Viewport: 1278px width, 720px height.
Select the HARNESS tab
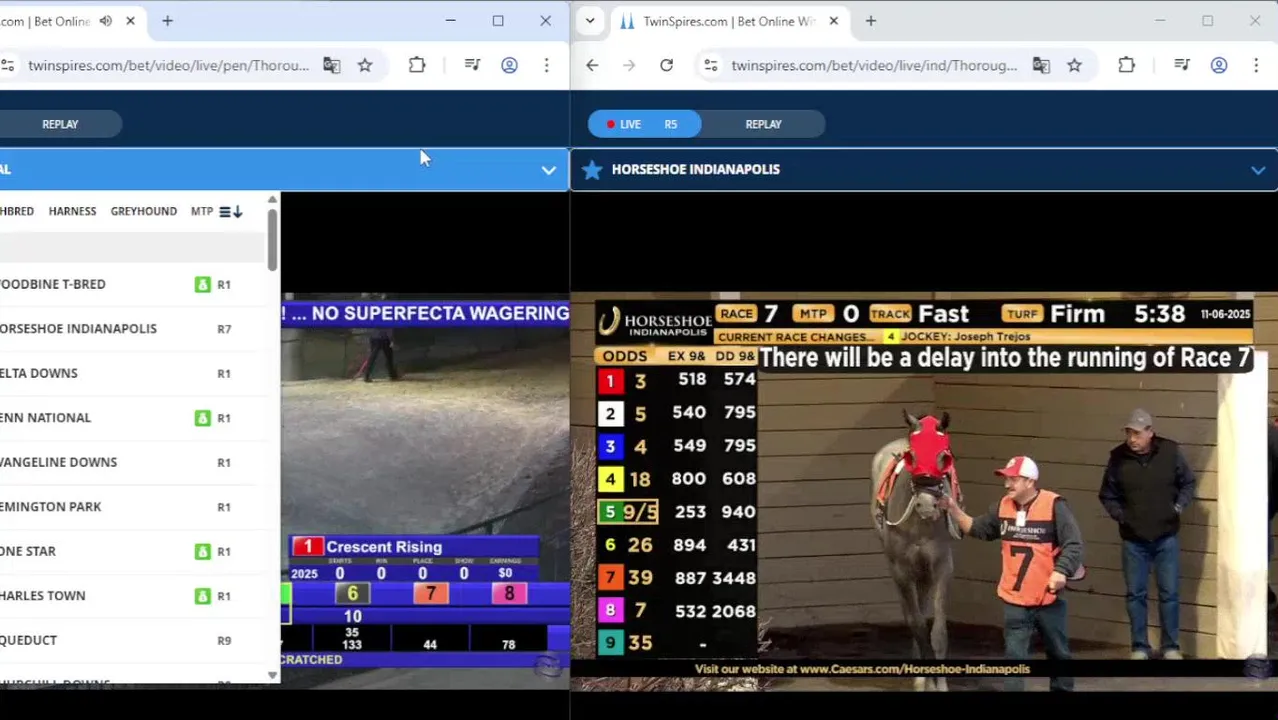[x=72, y=211]
